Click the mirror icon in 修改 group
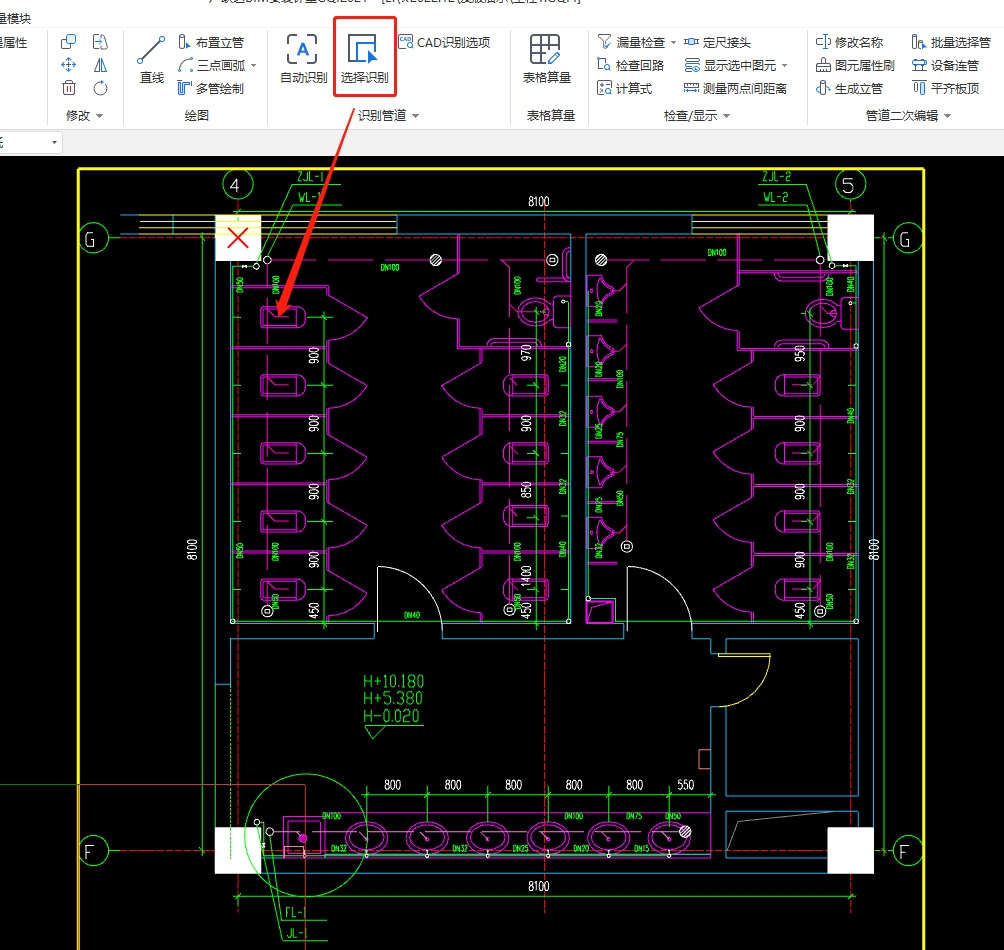 click(100, 65)
